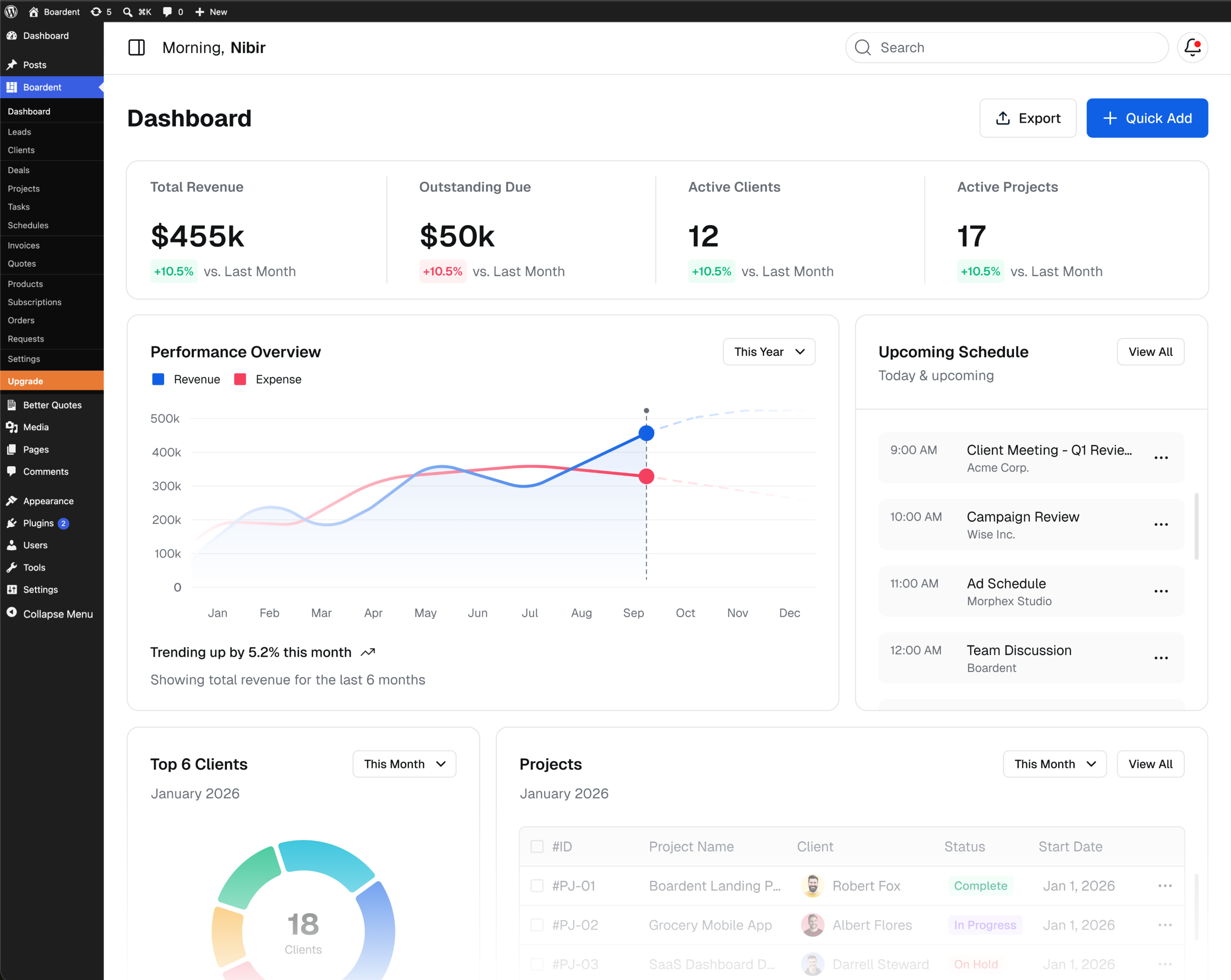This screenshot has height=980, width=1231.
Task: Open options for Ad Schedule item
Action: pyautogui.click(x=1161, y=591)
